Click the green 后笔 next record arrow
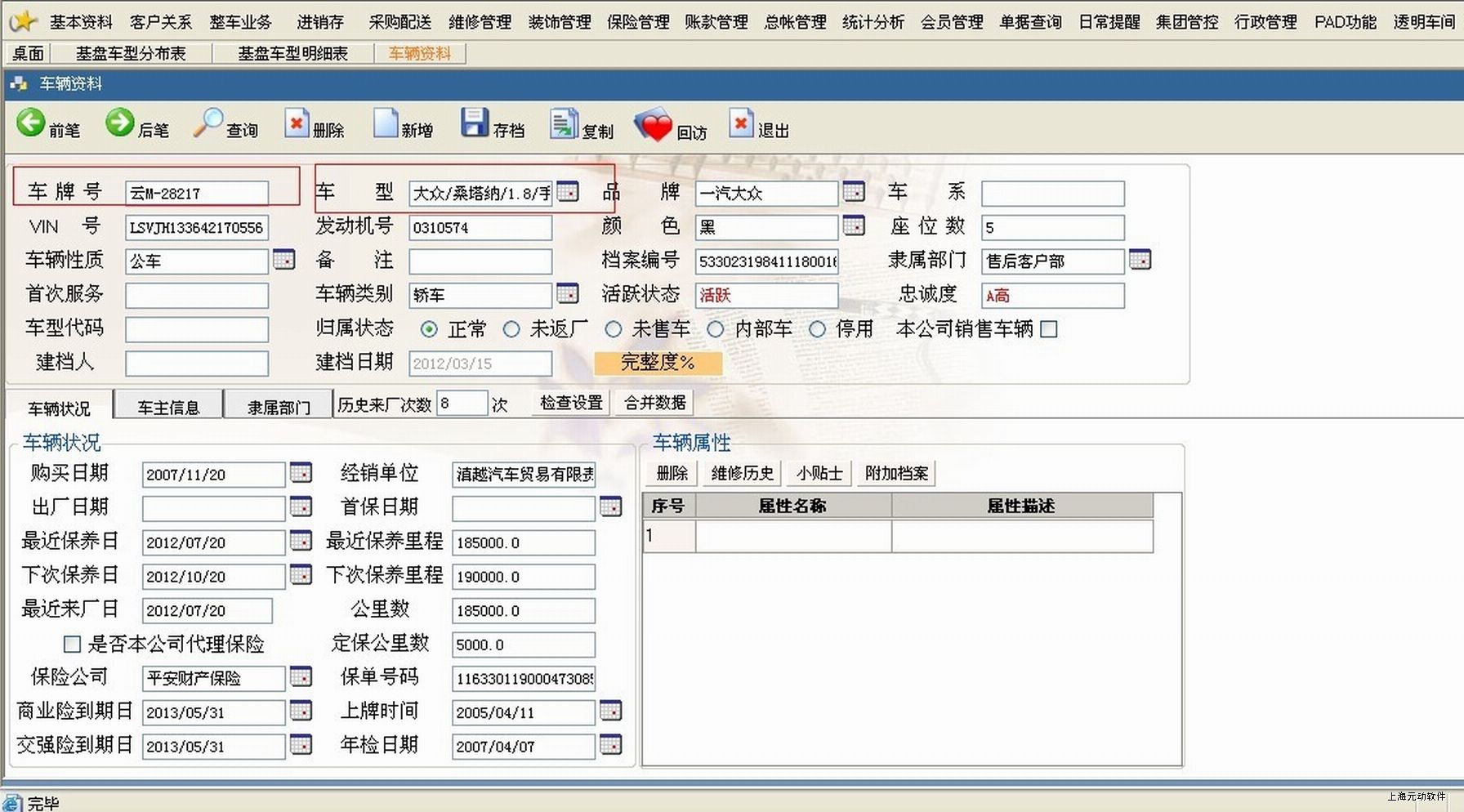1464x812 pixels. tap(120, 123)
